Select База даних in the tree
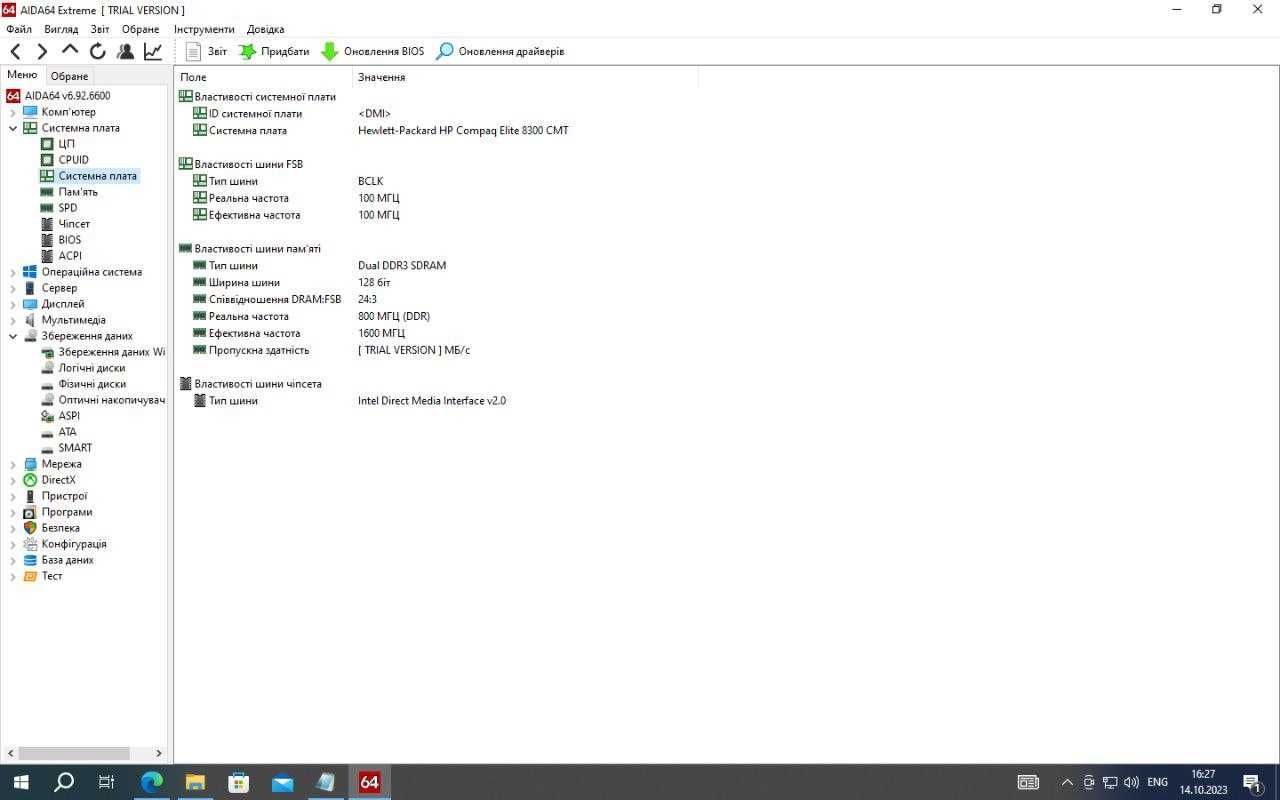The width and height of the screenshot is (1280, 800). 67,560
